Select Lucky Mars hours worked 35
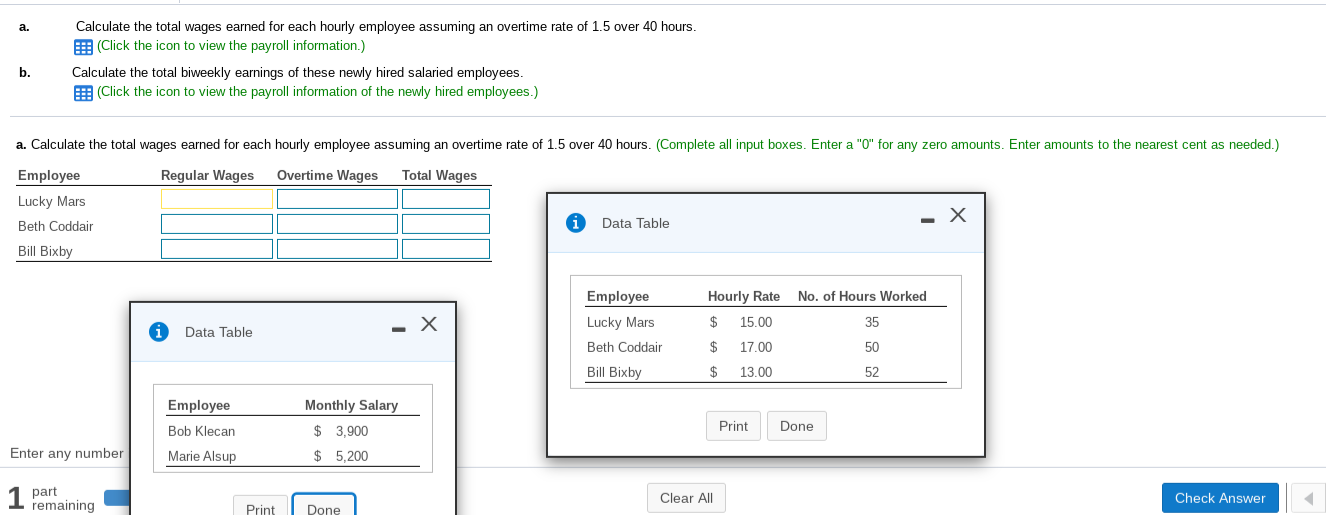The image size is (1326, 515). point(872,322)
